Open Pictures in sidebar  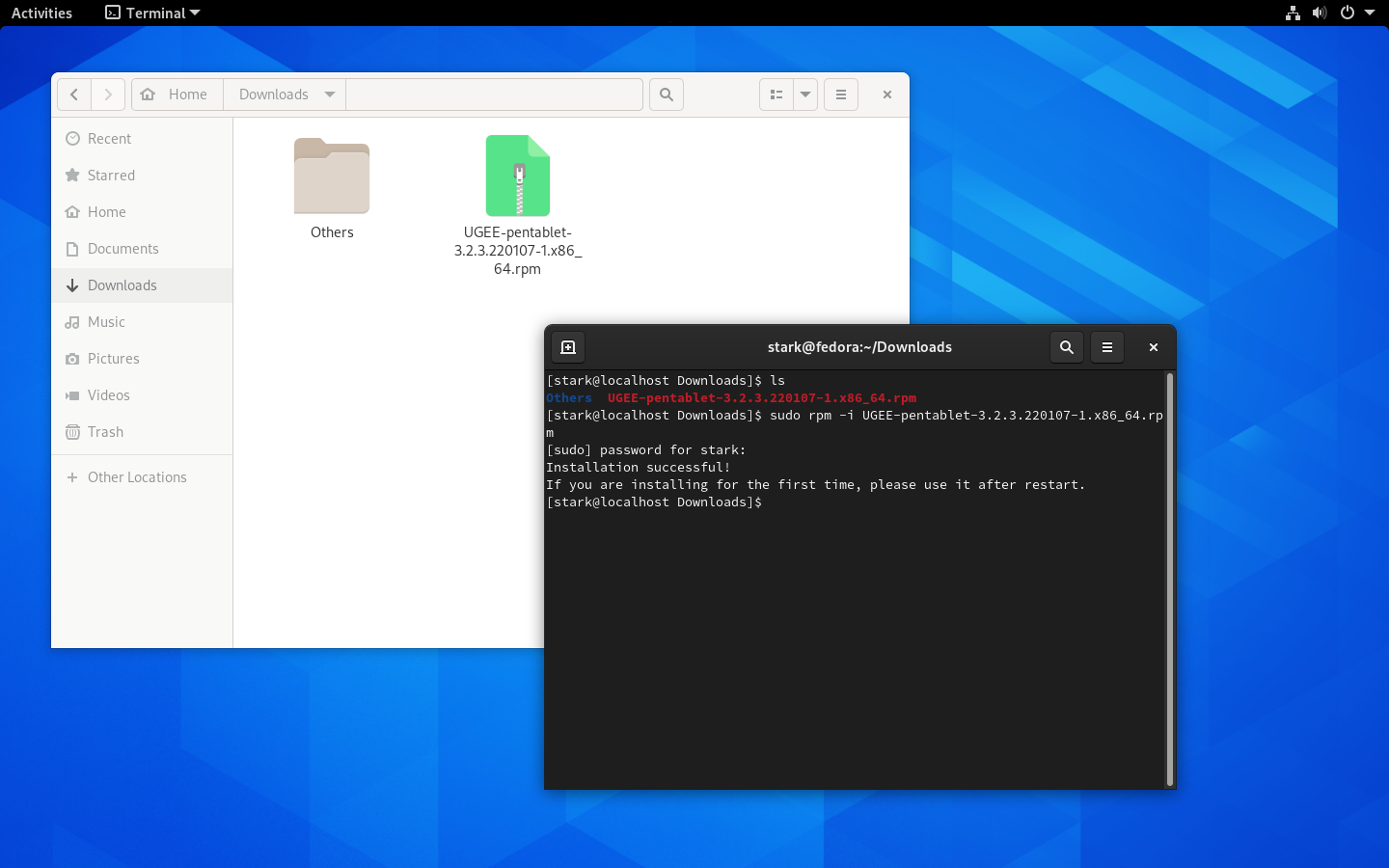pos(142,359)
